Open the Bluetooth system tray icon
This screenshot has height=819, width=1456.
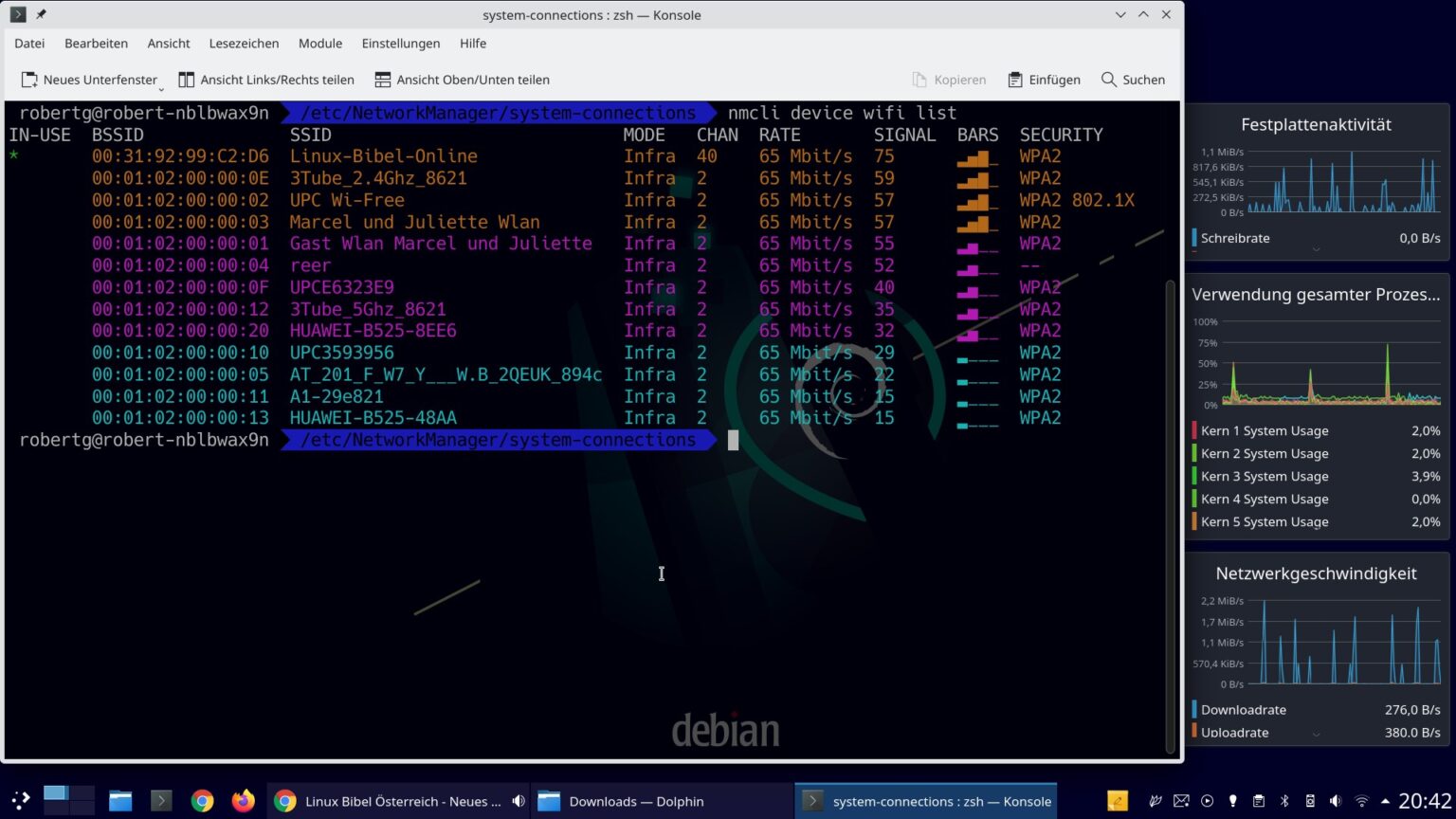[x=1285, y=801]
